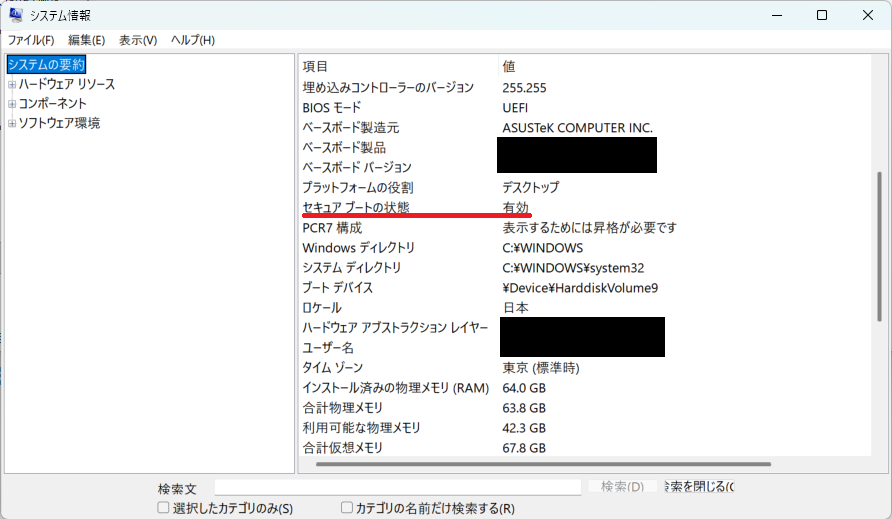Open the 編集(E) menu
The height and width of the screenshot is (519, 892).
coord(86,40)
